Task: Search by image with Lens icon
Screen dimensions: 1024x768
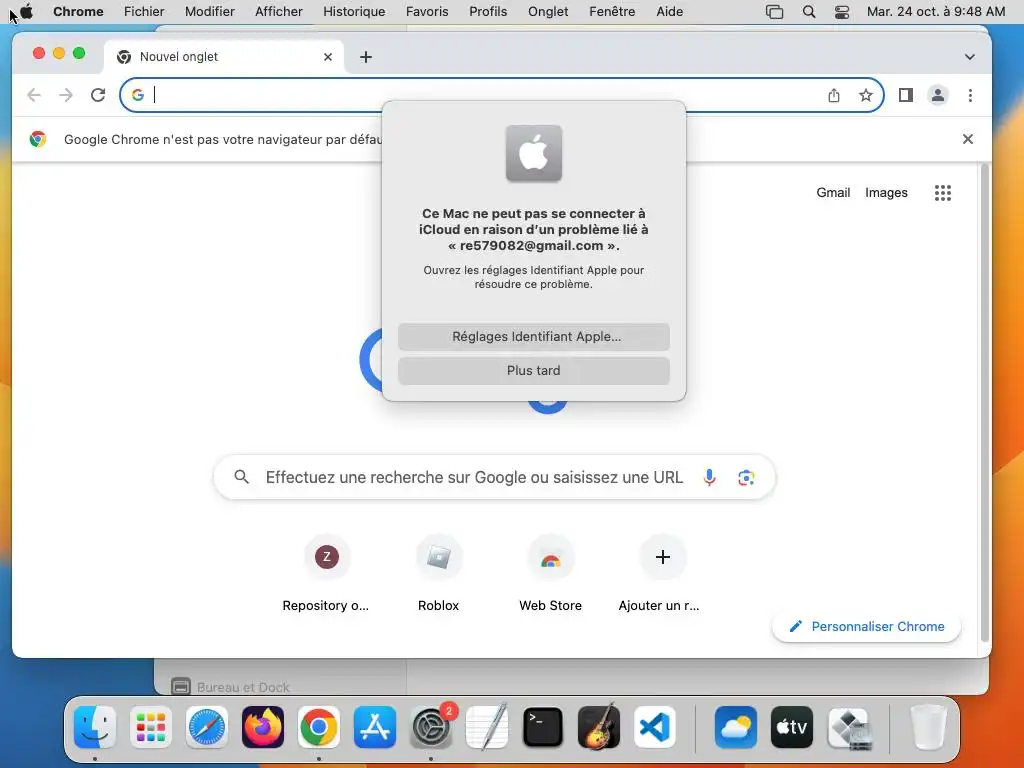Action: coord(746,477)
